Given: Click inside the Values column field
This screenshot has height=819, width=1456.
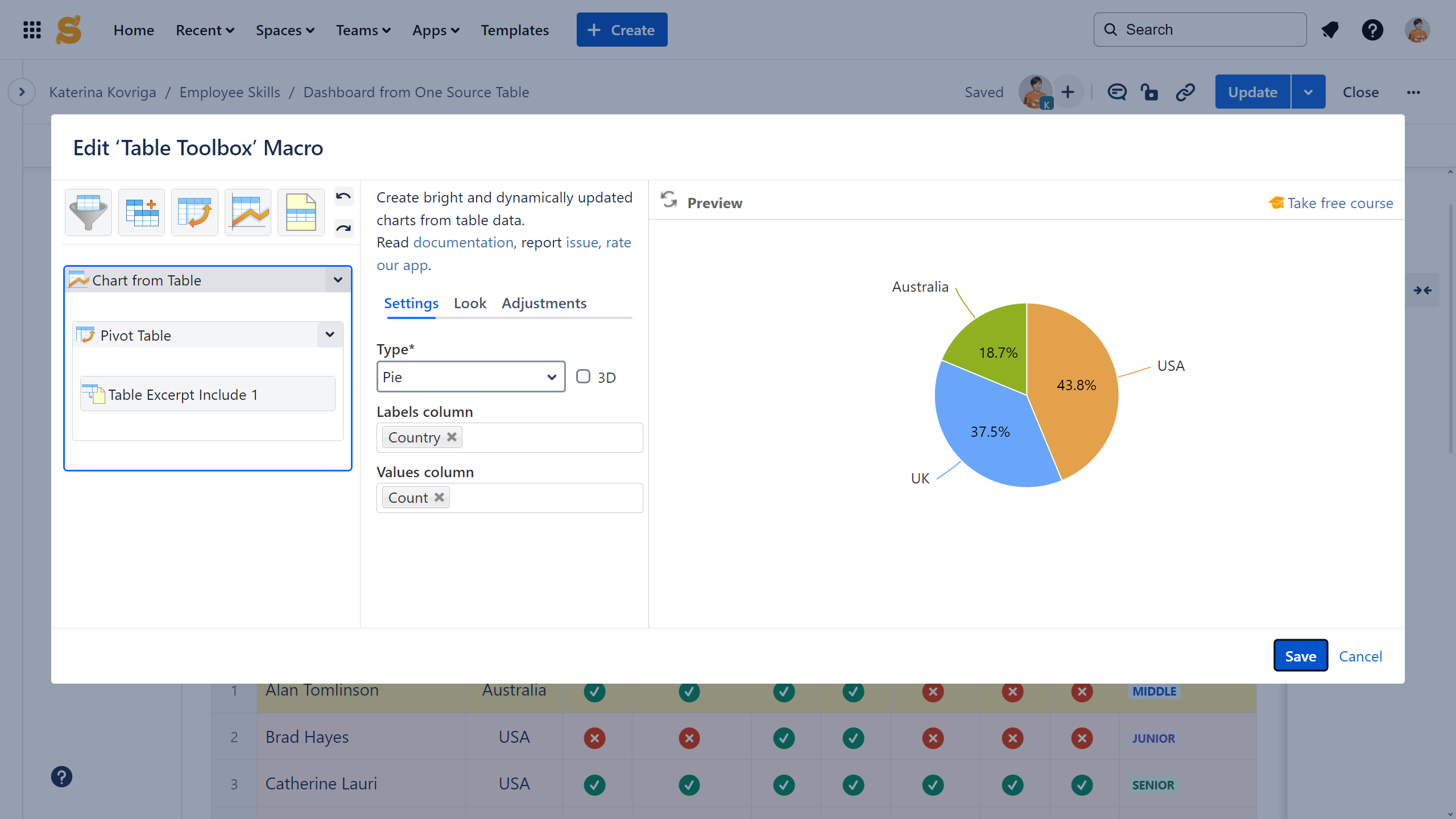Looking at the screenshot, I should [x=546, y=498].
